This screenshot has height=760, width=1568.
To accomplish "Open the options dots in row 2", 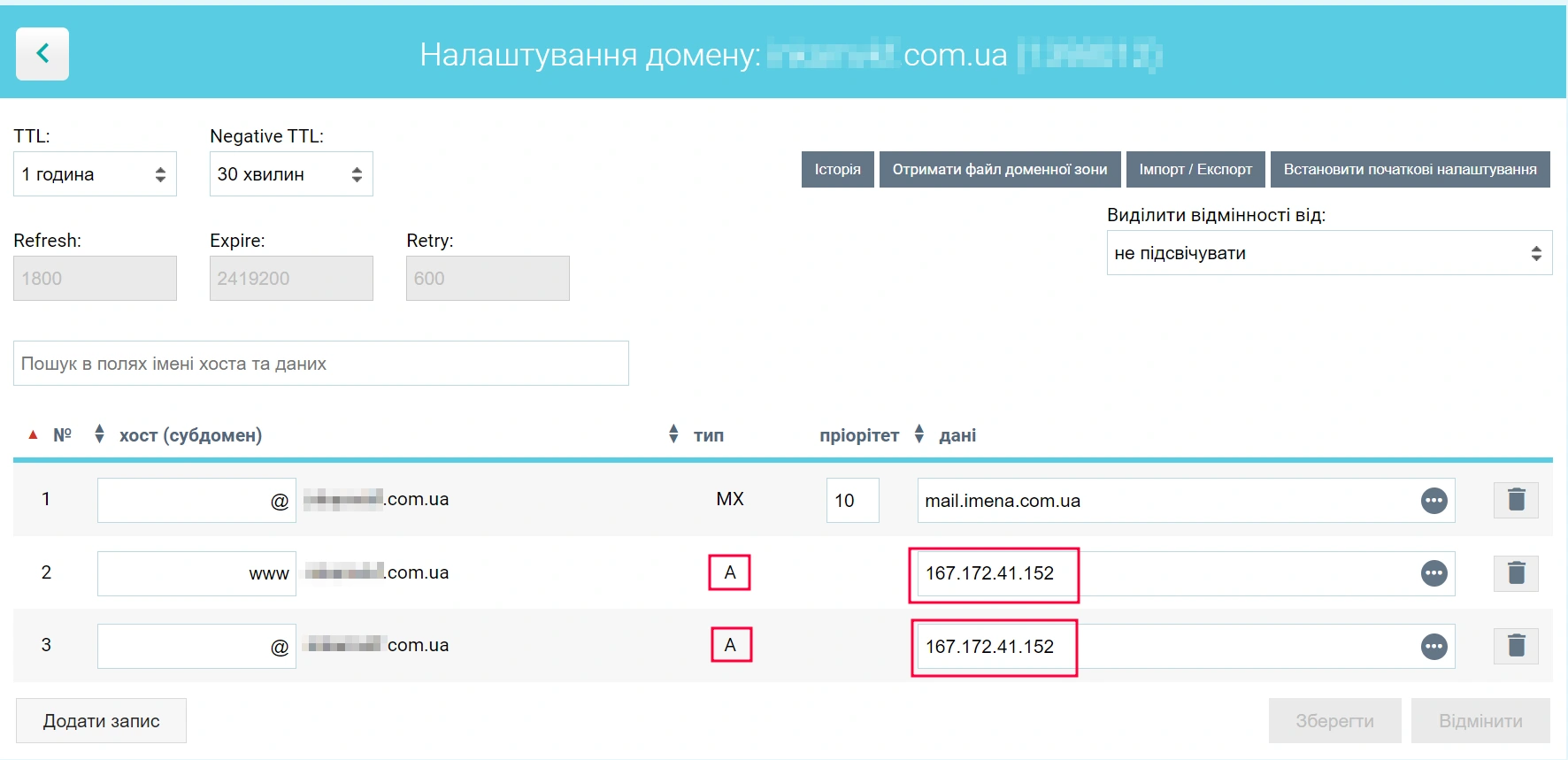I will pos(1433,573).
